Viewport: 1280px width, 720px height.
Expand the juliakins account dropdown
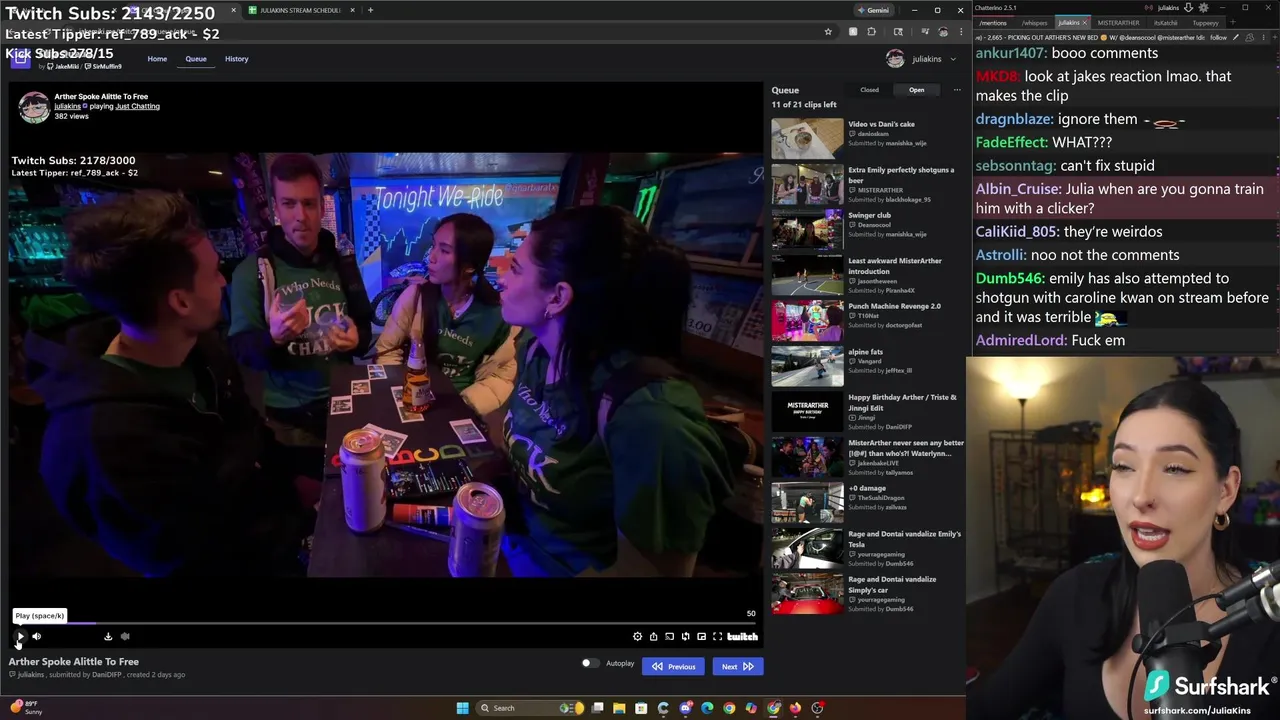pos(921,59)
